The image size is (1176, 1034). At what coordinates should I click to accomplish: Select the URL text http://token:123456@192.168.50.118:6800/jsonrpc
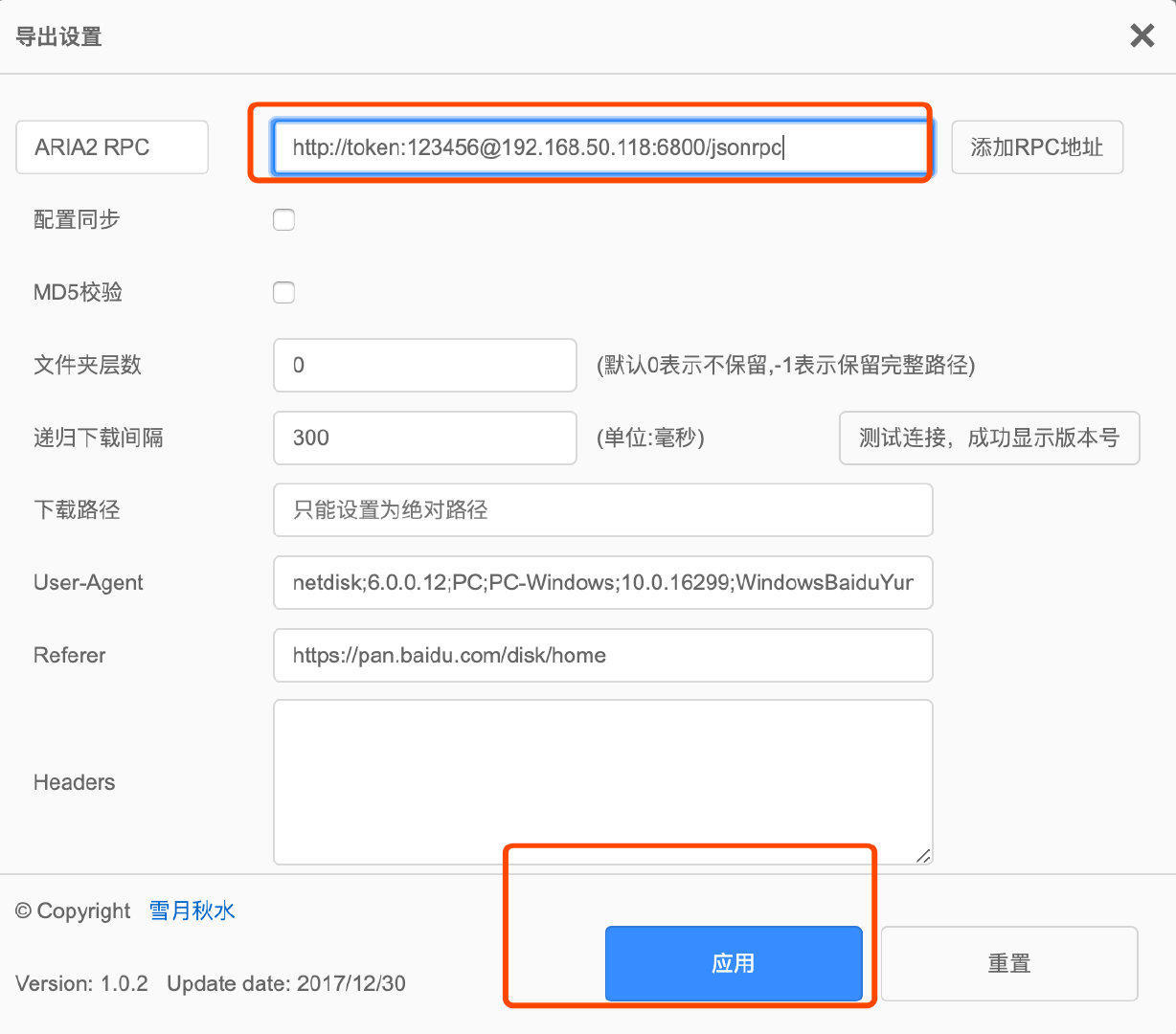click(x=536, y=146)
